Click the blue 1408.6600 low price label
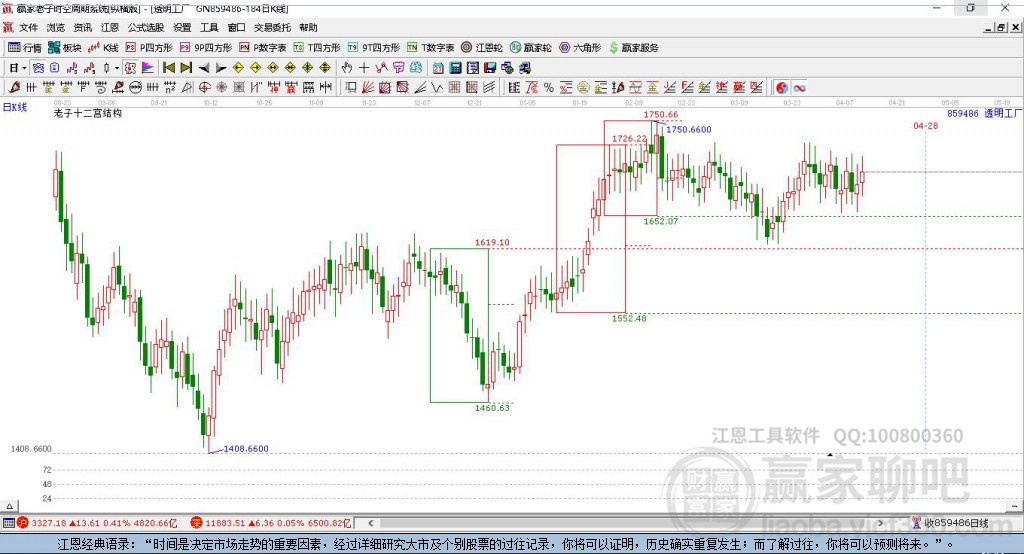Viewport: 1024px width, 554px height. coord(246,449)
